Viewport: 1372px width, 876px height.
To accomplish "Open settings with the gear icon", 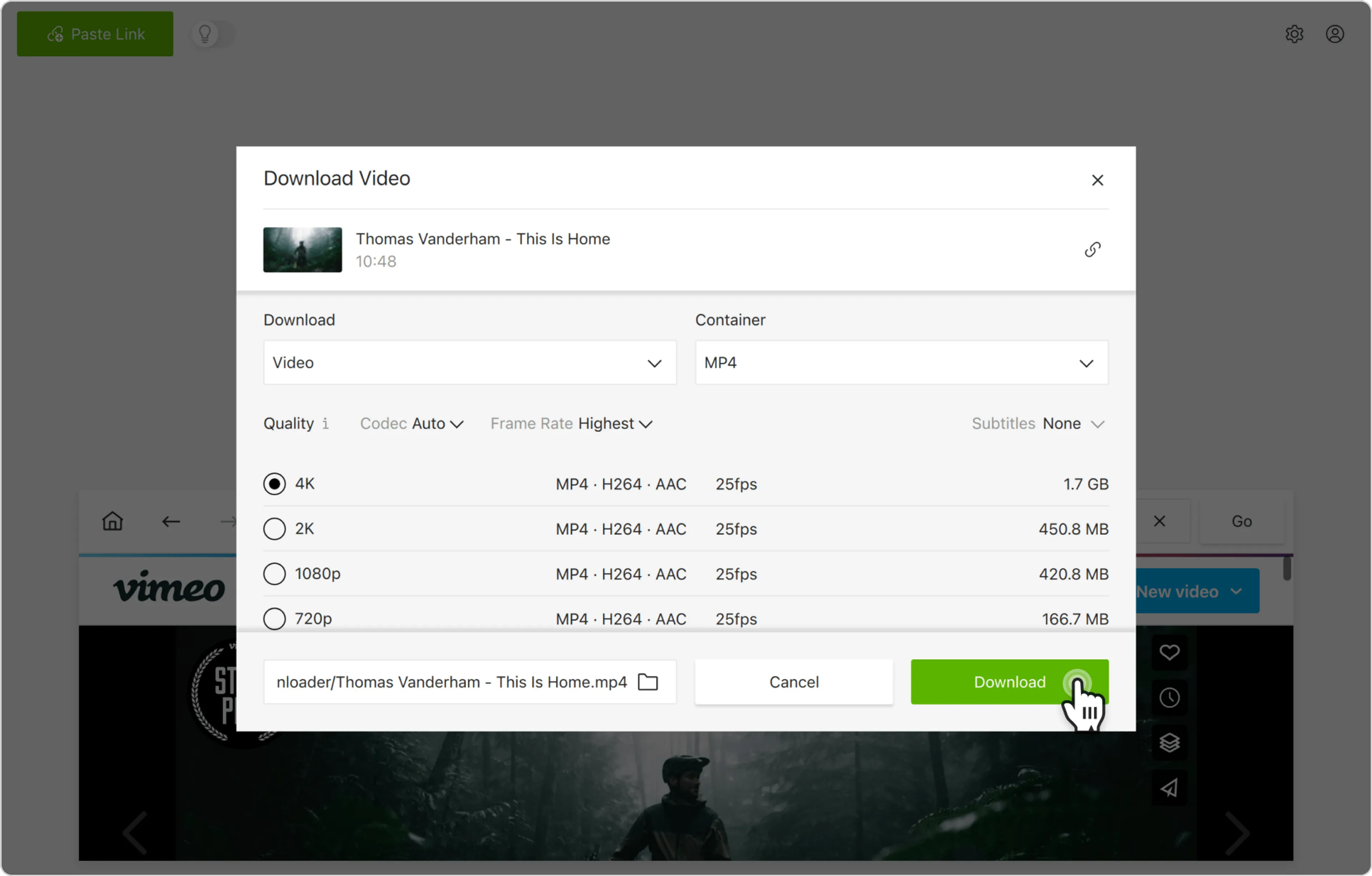I will tap(1294, 34).
